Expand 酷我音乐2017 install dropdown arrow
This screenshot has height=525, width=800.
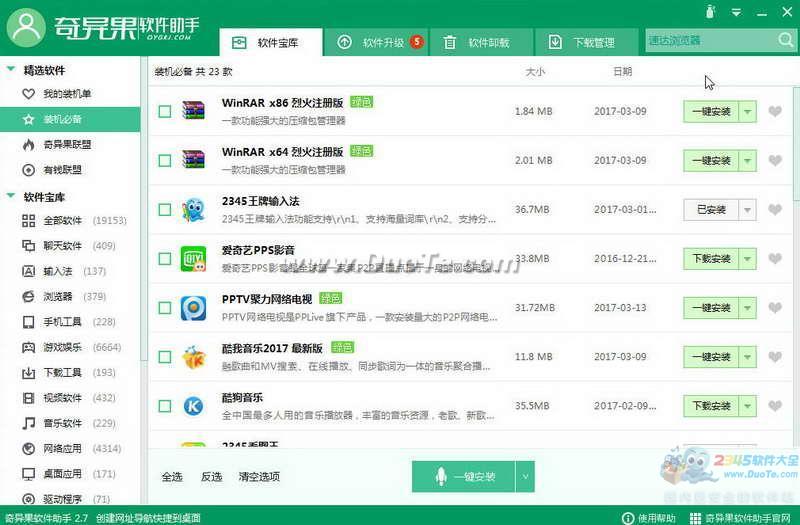(x=747, y=357)
